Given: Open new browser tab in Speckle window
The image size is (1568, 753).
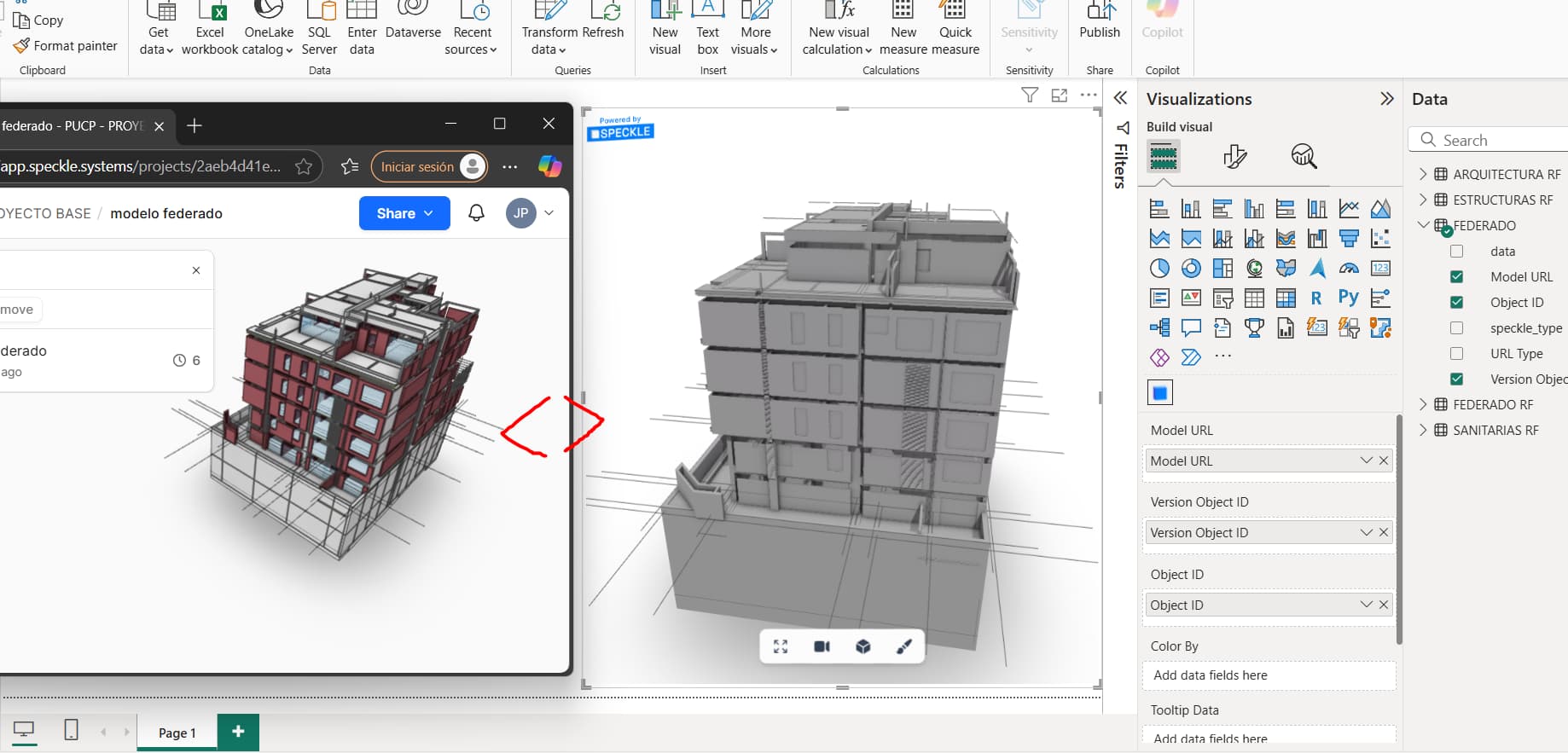Looking at the screenshot, I should click(x=195, y=126).
